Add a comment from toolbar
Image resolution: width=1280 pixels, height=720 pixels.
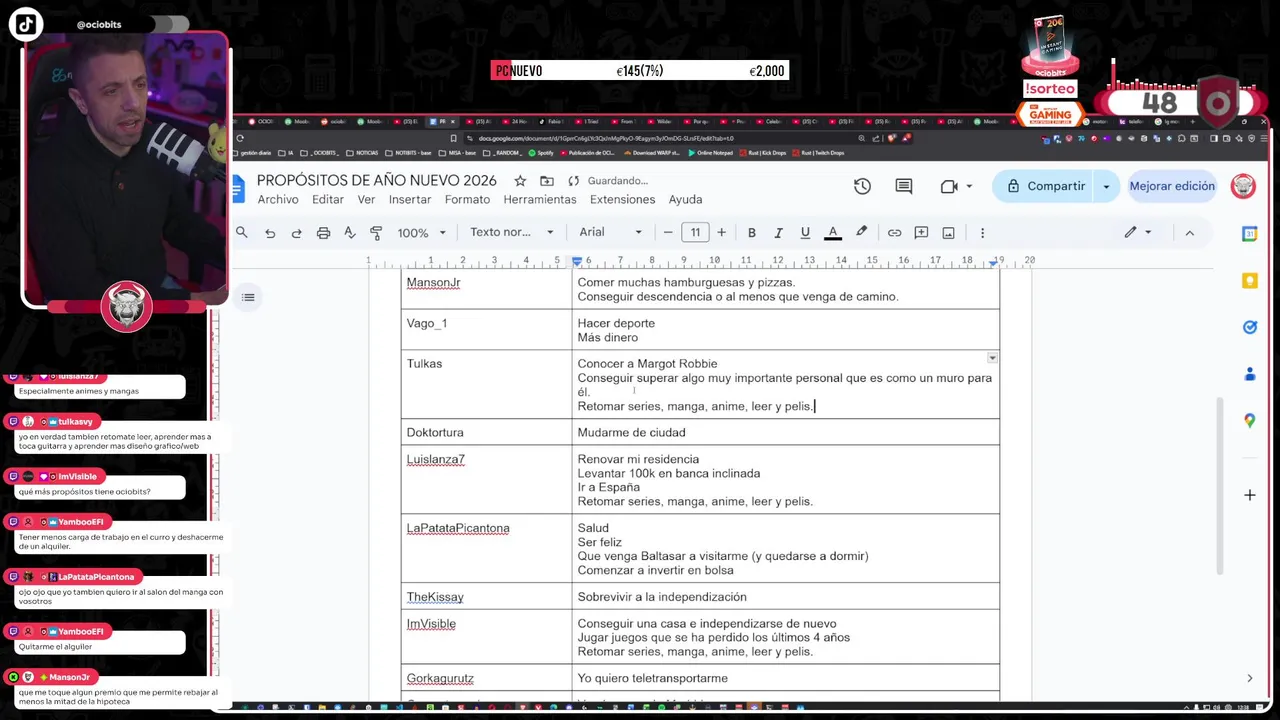click(x=921, y=232)
